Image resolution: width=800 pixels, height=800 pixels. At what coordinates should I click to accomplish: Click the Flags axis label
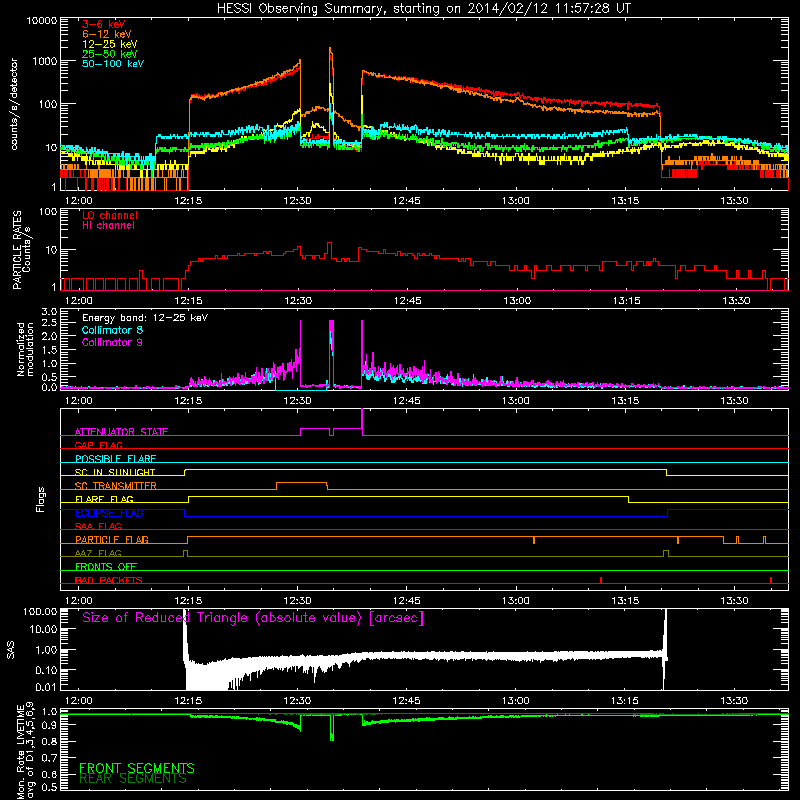40,499
